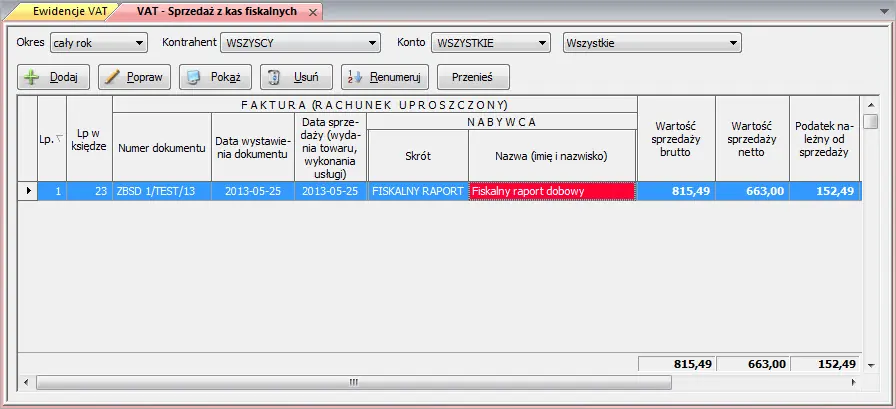896x409 pixels.
Task: Click the Lp w księdze value 23
Action: [89, 191]
